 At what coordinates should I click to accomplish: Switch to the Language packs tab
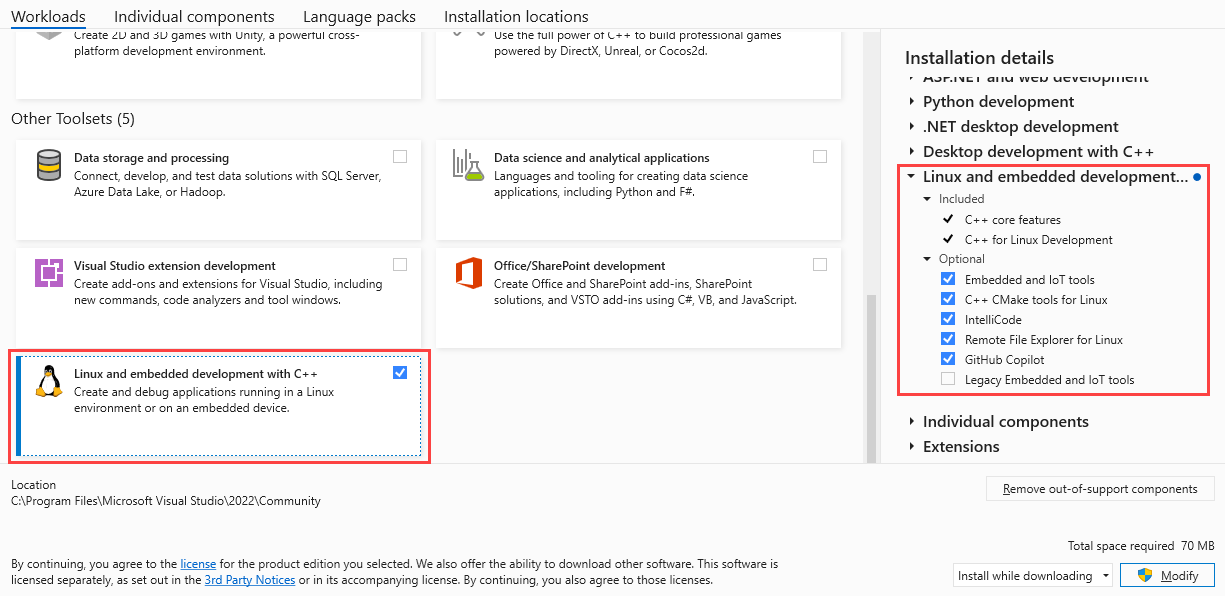click(x=359, y=16)
